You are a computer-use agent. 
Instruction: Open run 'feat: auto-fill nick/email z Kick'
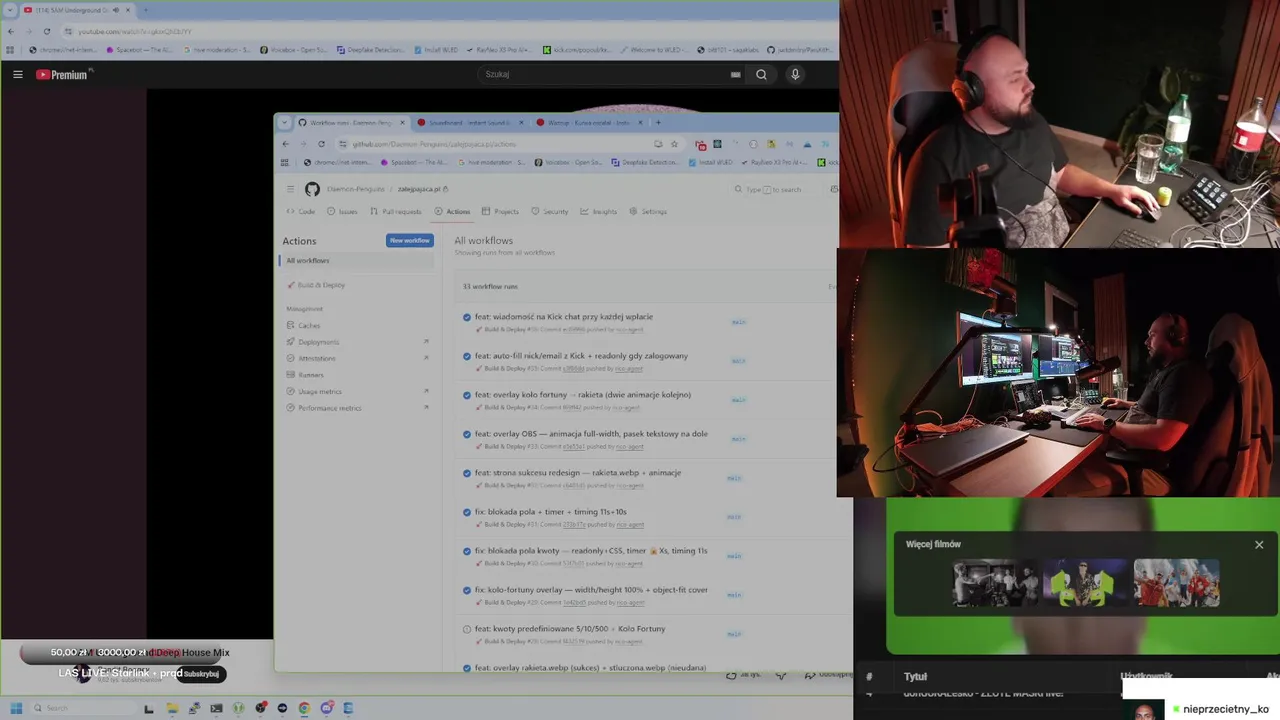coord(581,356)
